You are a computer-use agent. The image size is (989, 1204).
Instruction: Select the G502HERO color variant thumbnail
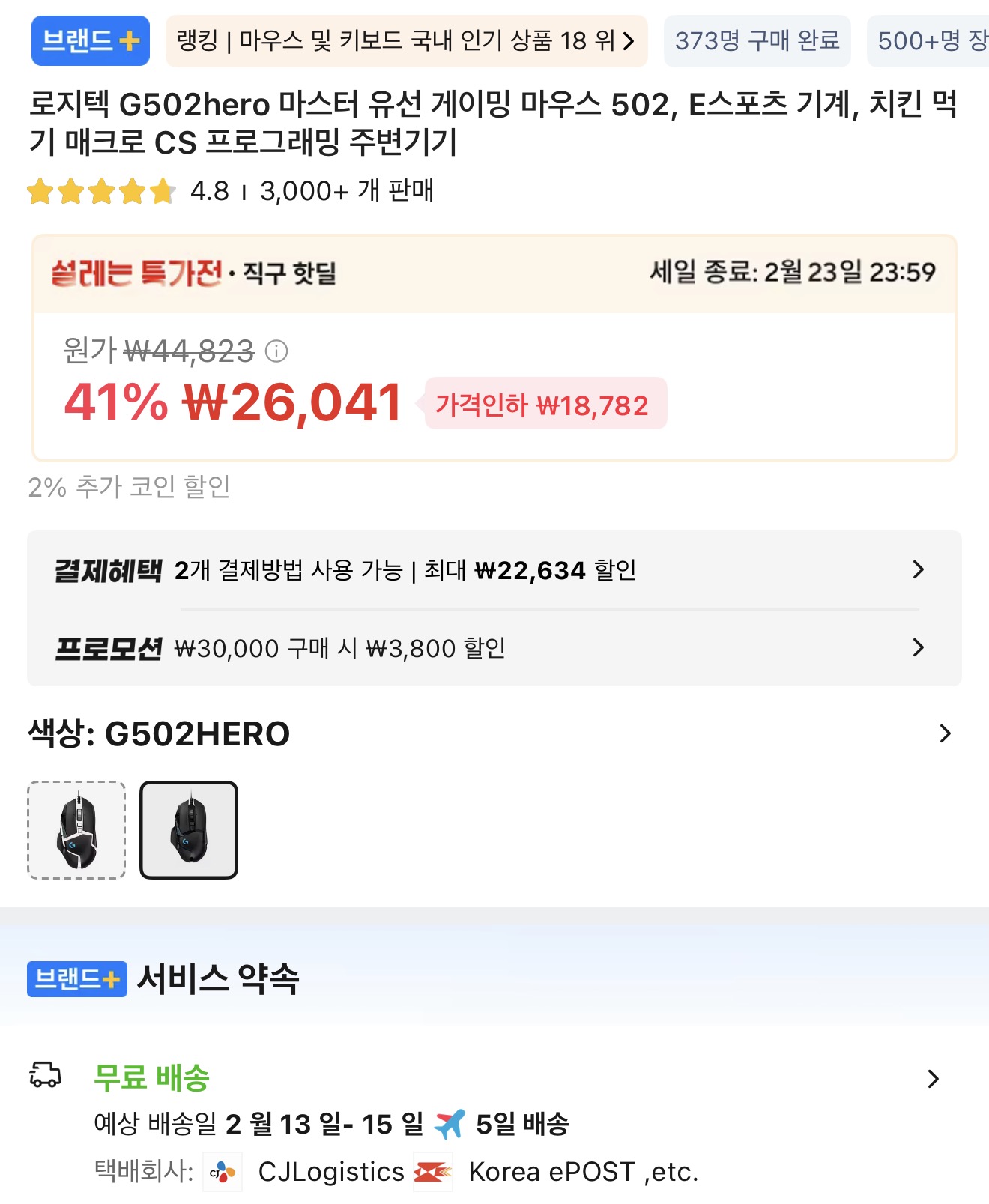point(189,830)
